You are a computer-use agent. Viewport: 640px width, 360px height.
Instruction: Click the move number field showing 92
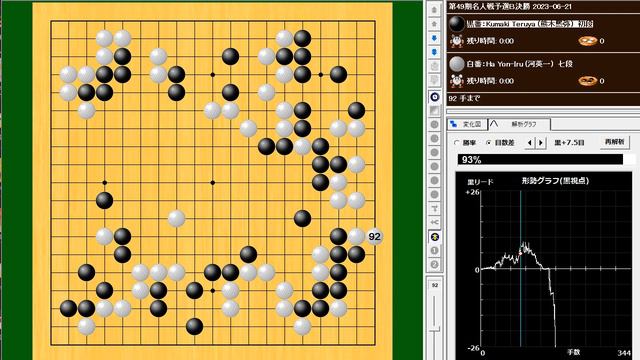(x=435, y=285)
